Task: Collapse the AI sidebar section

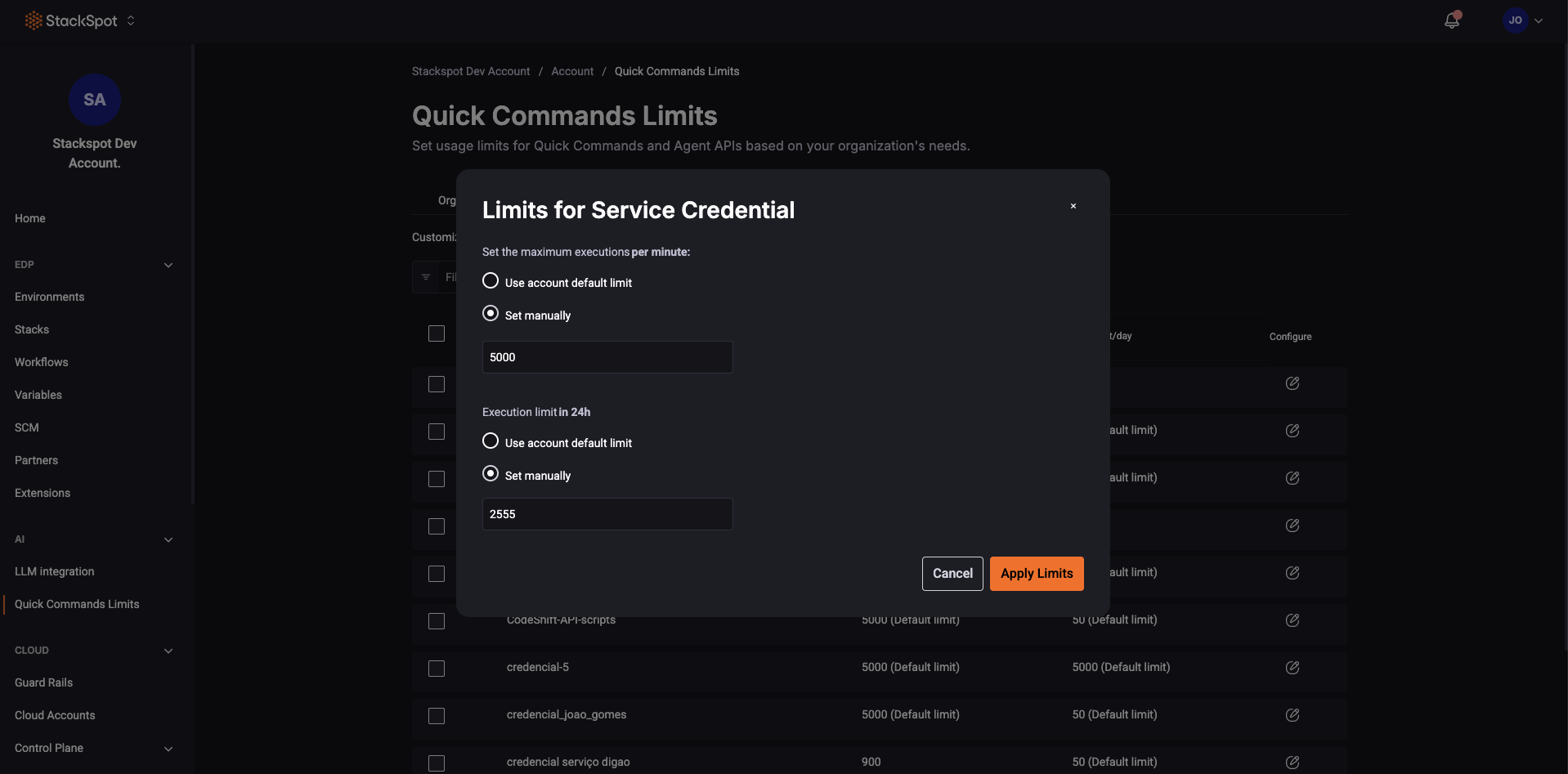Action: point(168,539)
